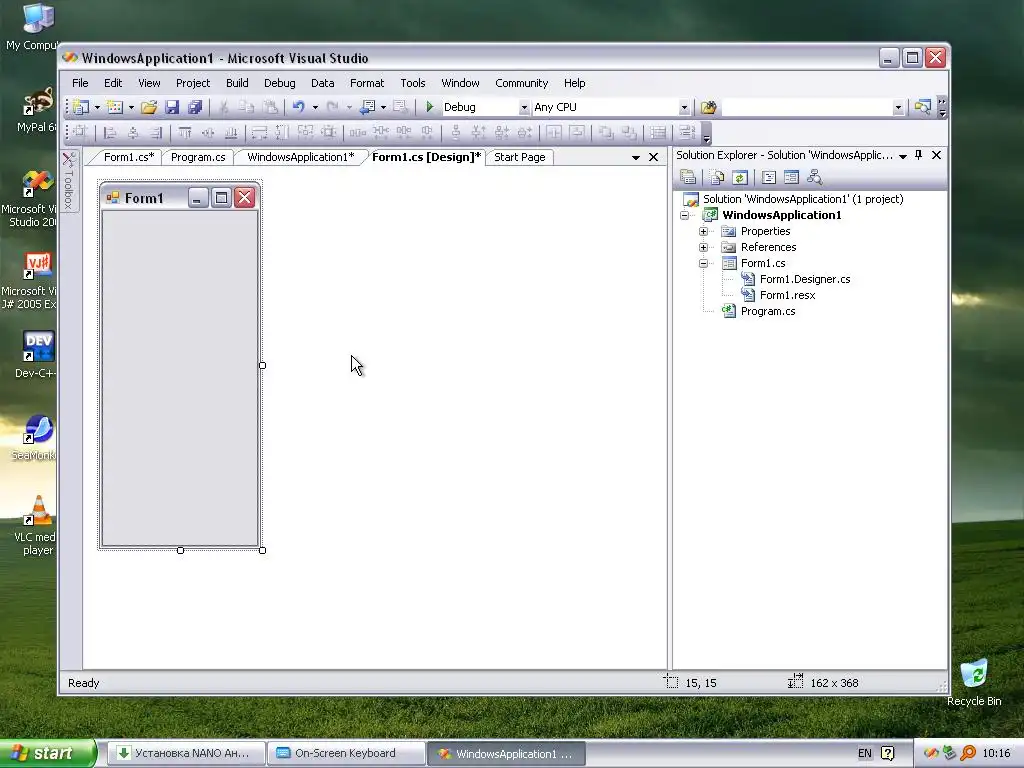The width and height of the screenshot is (1024, 768).
Task: Open the Solution Explorer window position dropdown
Action: (x=903, y=156)
